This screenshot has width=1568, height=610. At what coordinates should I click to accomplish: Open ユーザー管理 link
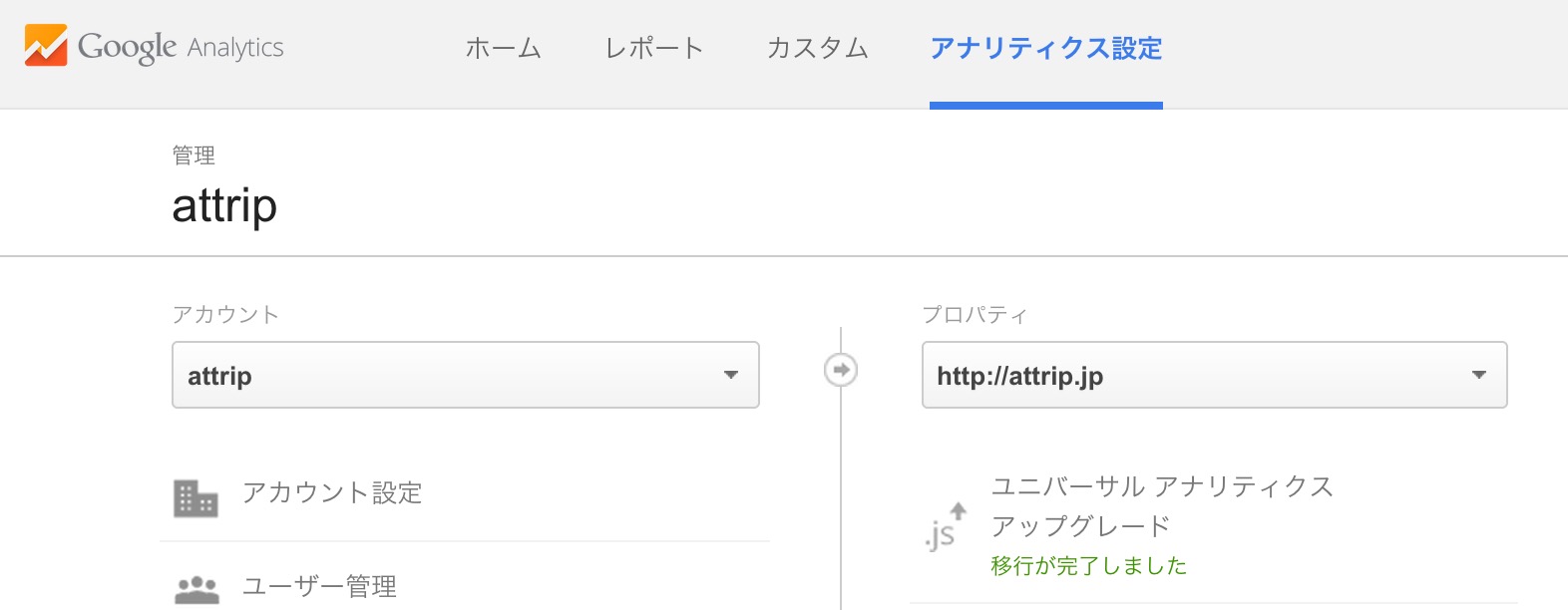[319, 587]
